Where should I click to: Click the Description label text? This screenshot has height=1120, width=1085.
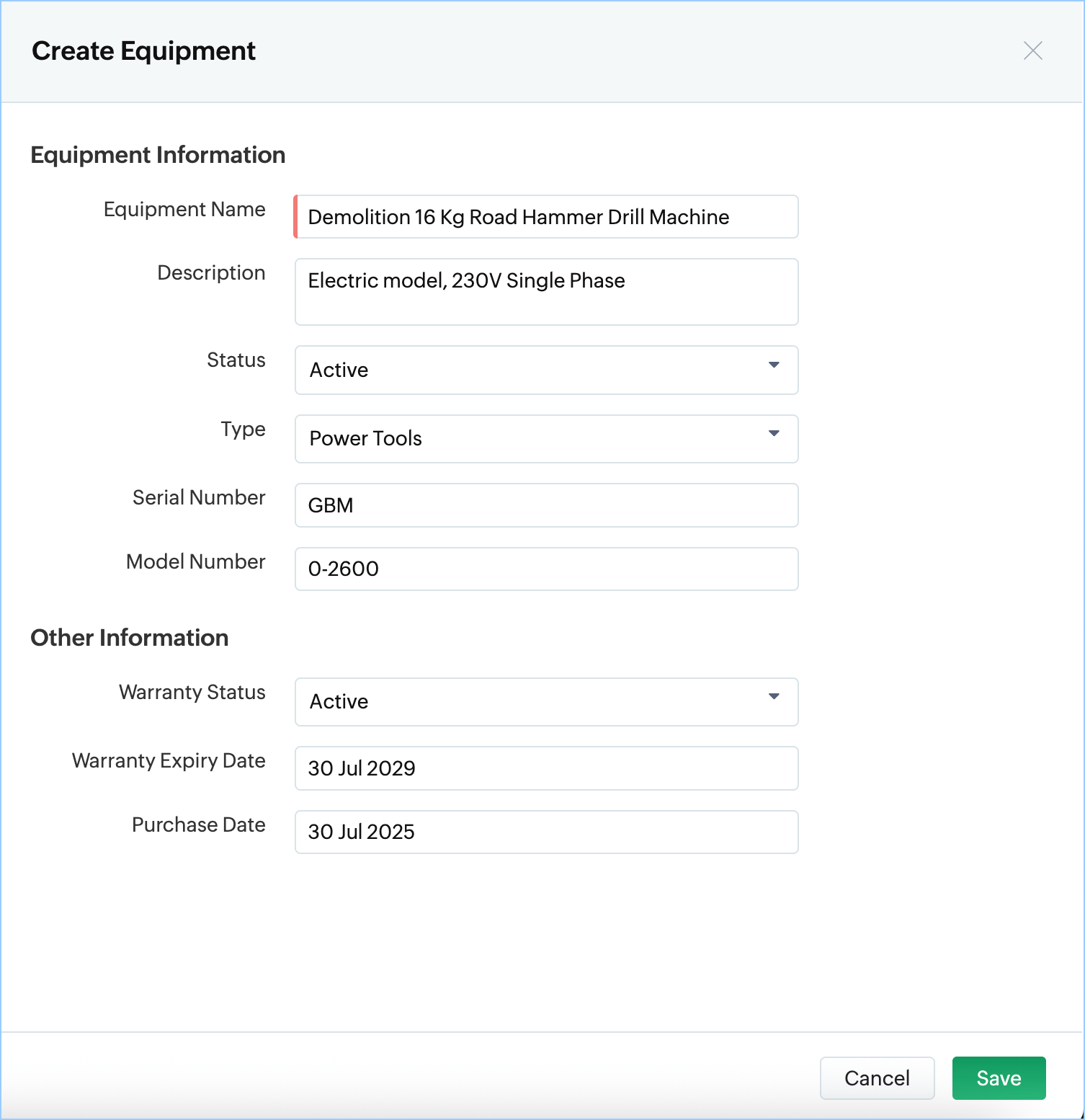[x=211, y=273]
